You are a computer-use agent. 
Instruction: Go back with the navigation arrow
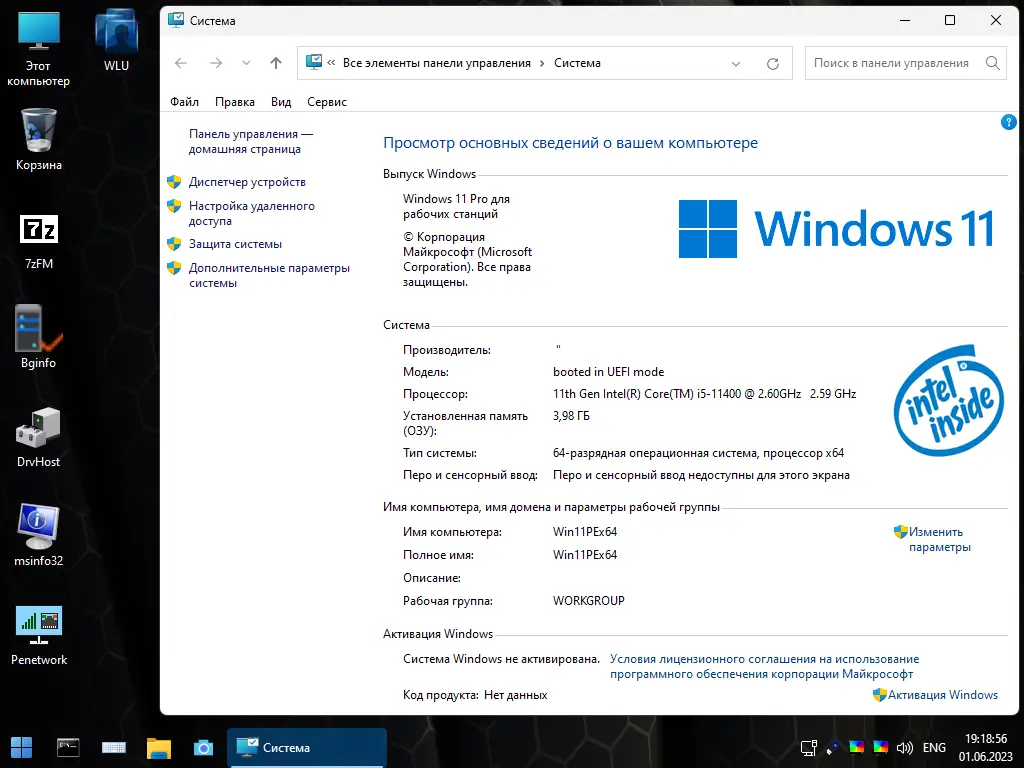(x=181, y=63)
